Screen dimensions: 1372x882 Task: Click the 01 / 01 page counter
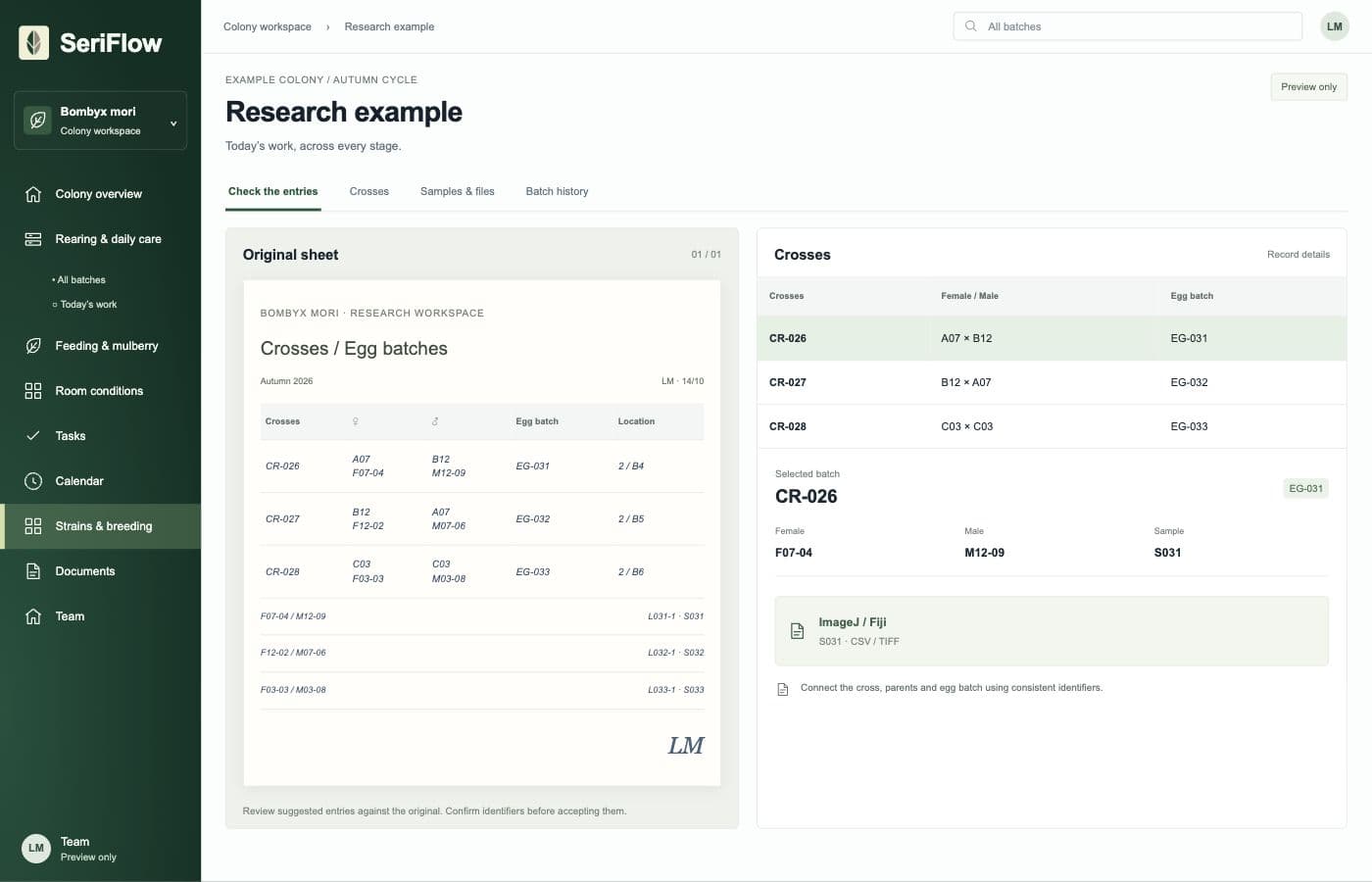706,255
